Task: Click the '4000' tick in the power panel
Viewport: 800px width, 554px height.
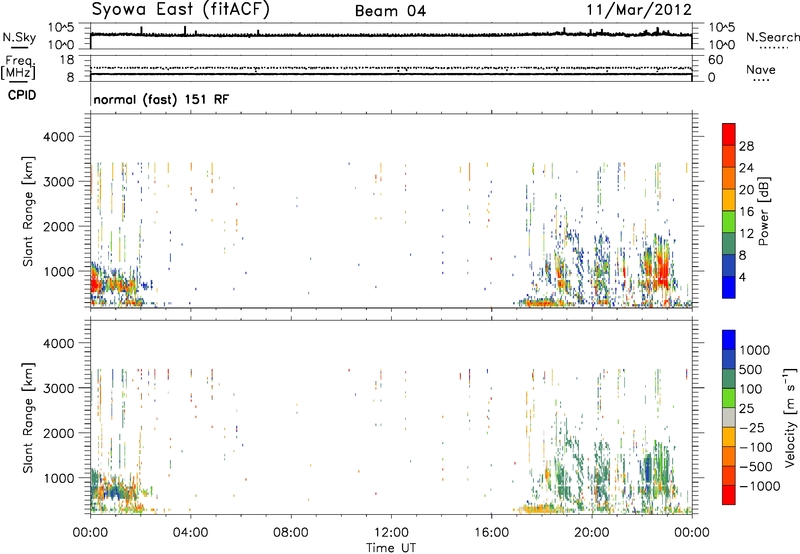Action: click(x=58, y=137)
